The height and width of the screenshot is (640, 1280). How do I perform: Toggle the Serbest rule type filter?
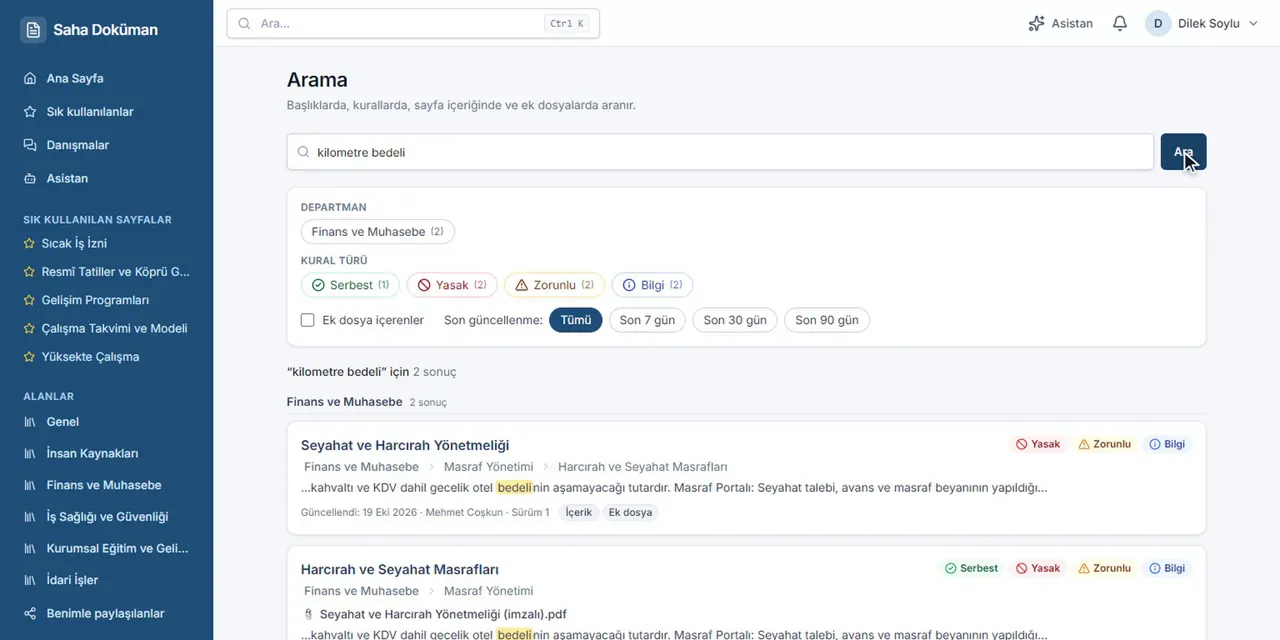[x=350, y=285]
